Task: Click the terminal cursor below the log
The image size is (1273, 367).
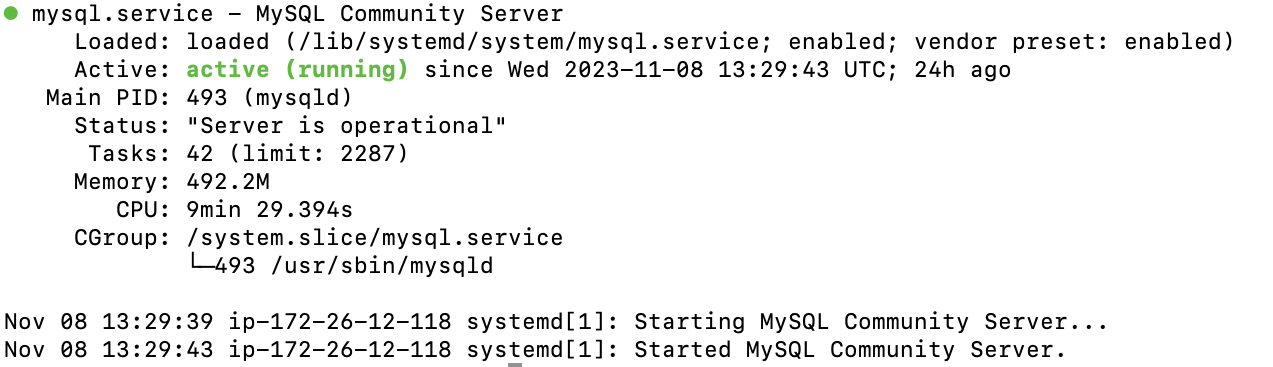Action: (515, 364)
